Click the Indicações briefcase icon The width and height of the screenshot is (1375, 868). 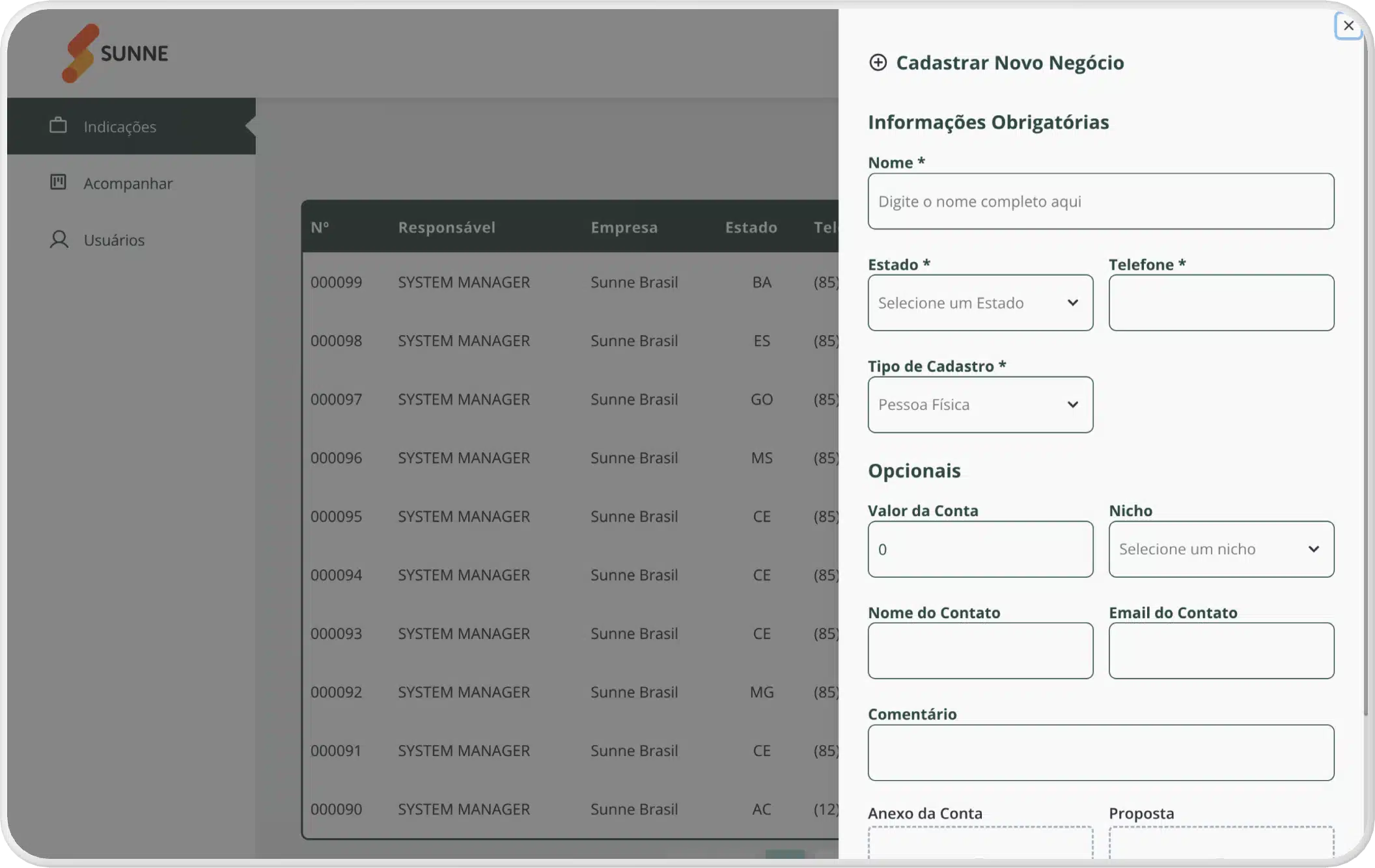pos(58,126)
